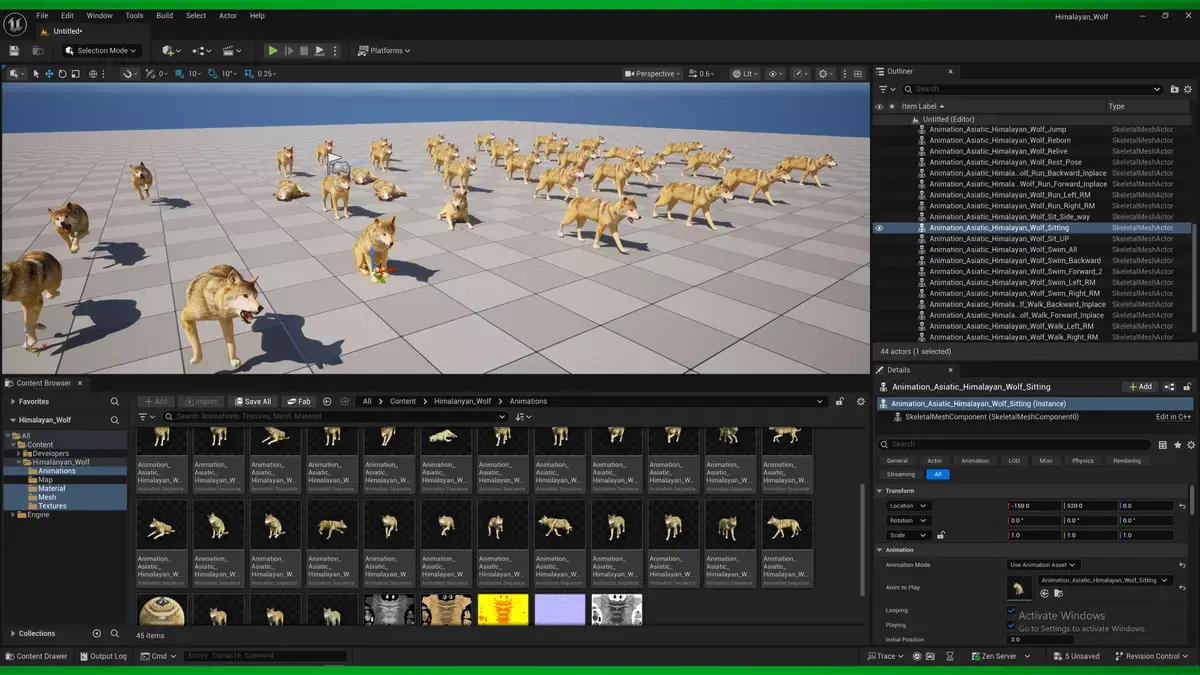The image size is (1200, 675).
Task: Toggle the Looping checkbox
Action: coord(1012,610)
